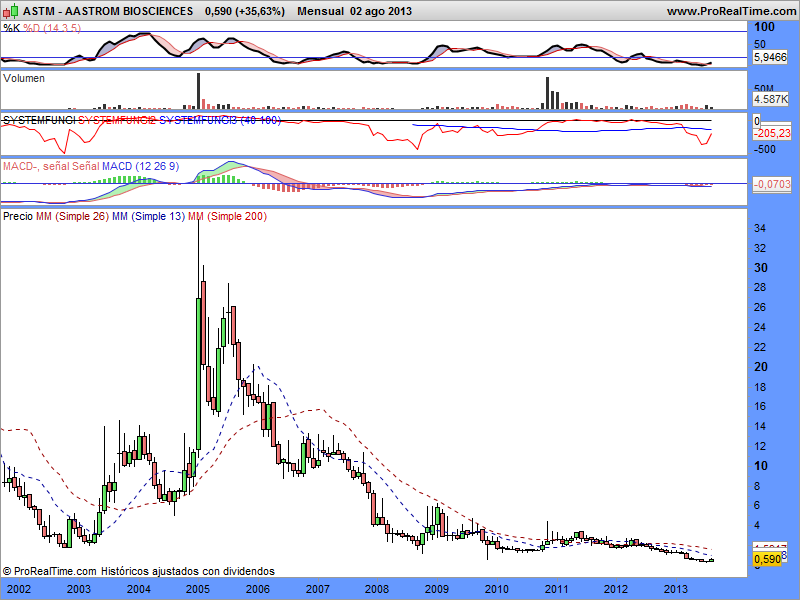Viewport: 800px width, 600px height.
Task: Click the 34 price axis label
Action: pos(760,229)
